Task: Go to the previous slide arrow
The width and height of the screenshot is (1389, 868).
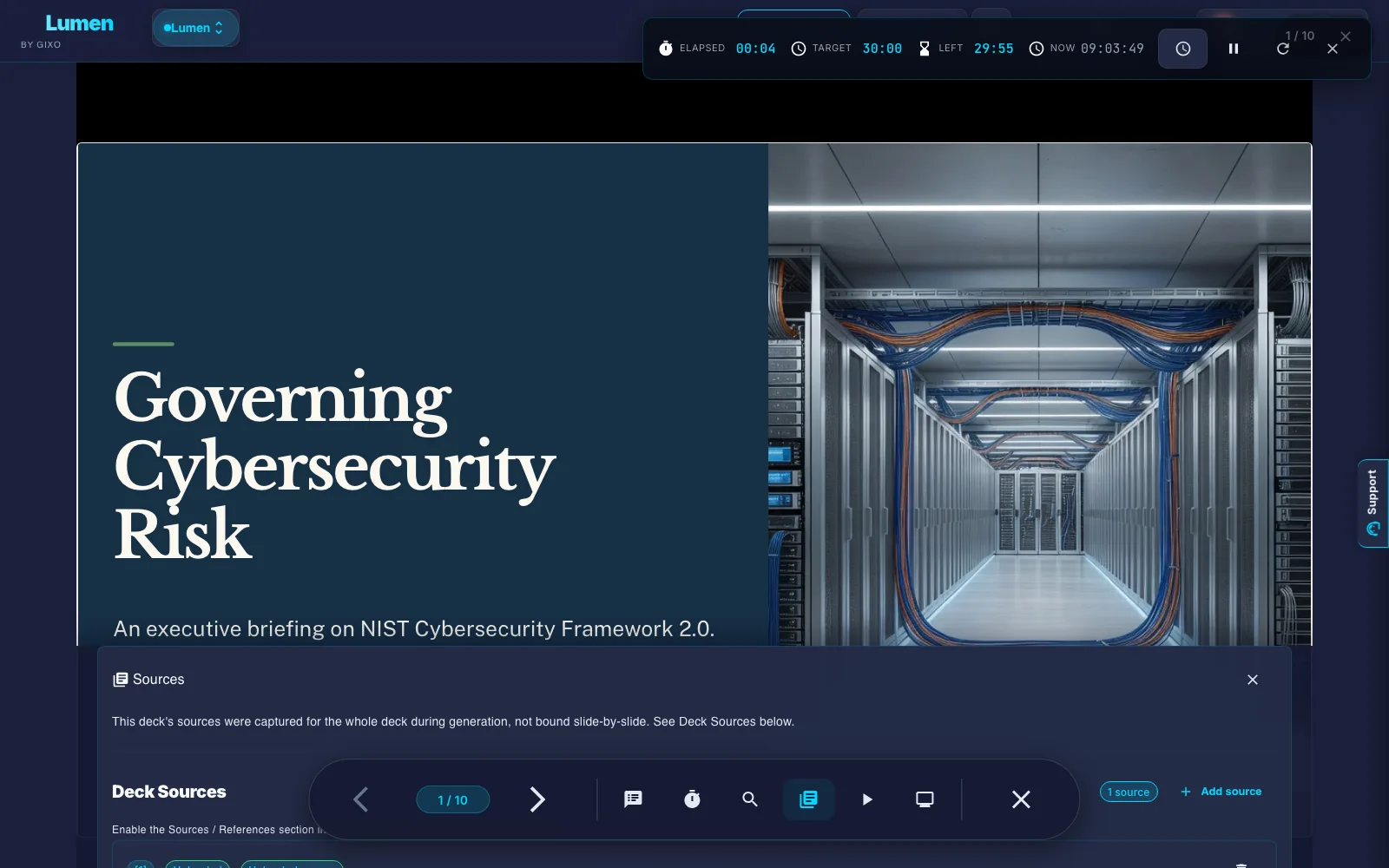Action: (361, 799)
